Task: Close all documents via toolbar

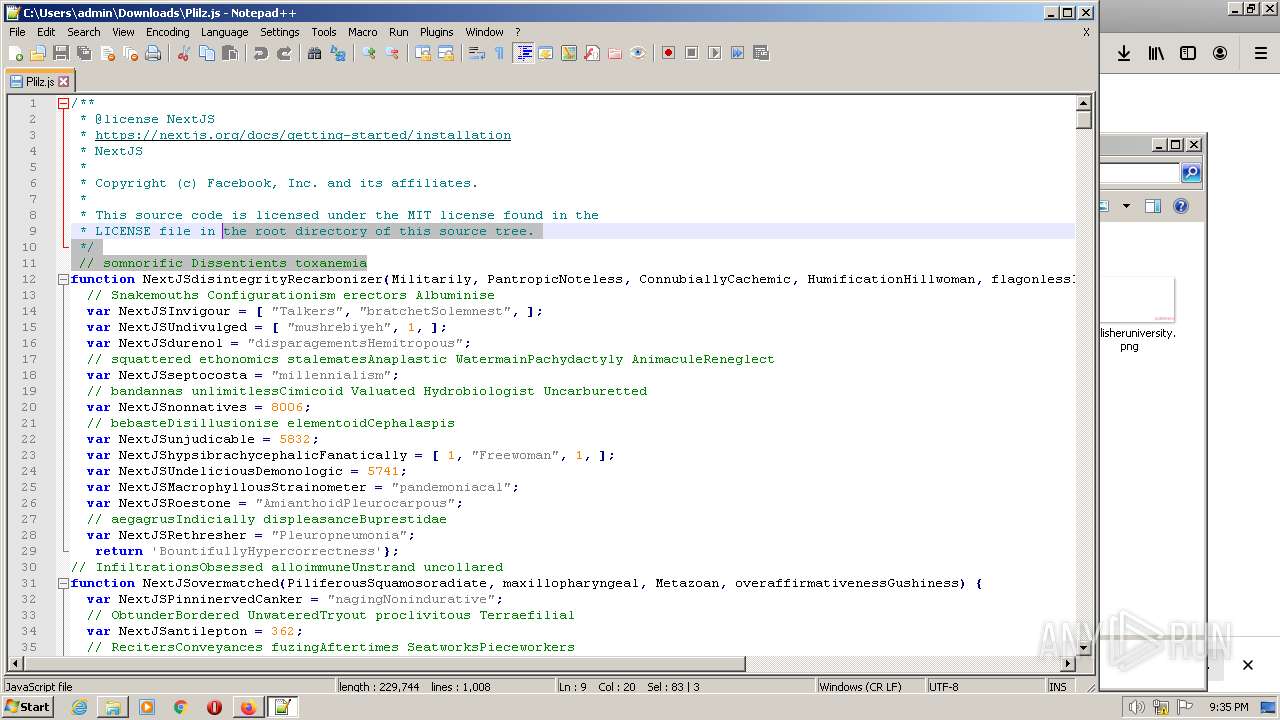Action: [130, 53]
